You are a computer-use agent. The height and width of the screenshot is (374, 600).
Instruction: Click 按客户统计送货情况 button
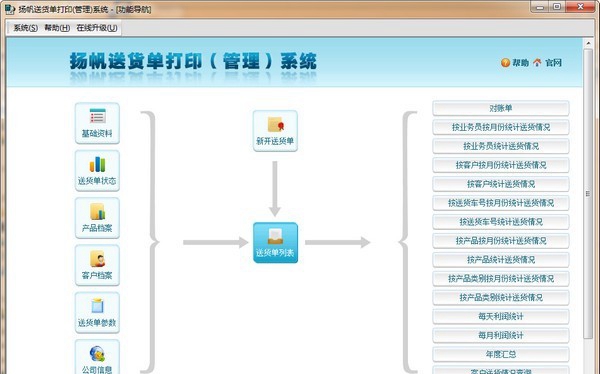coord(501,184)
